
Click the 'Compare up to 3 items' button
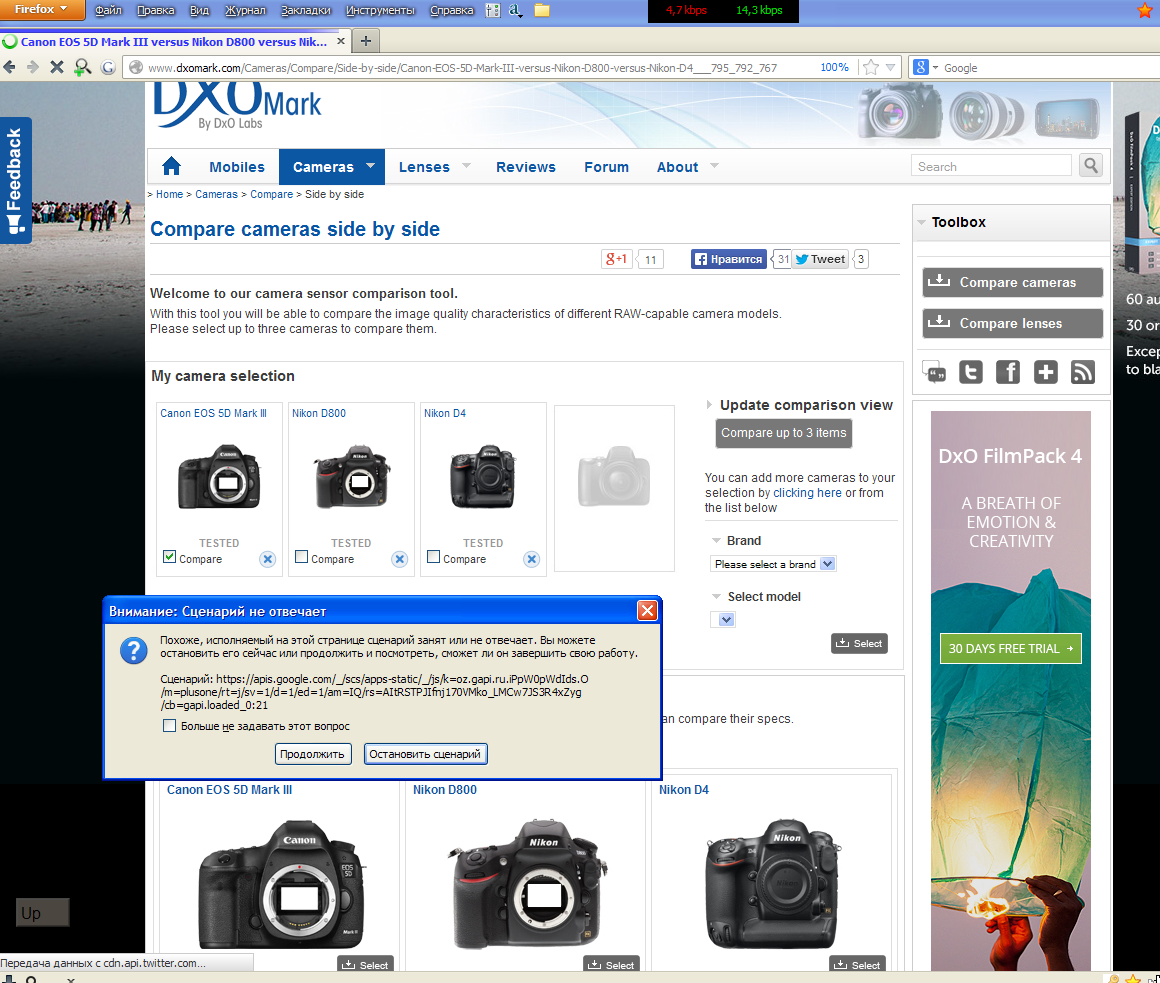pyautogui.click(x=783, y=433)
